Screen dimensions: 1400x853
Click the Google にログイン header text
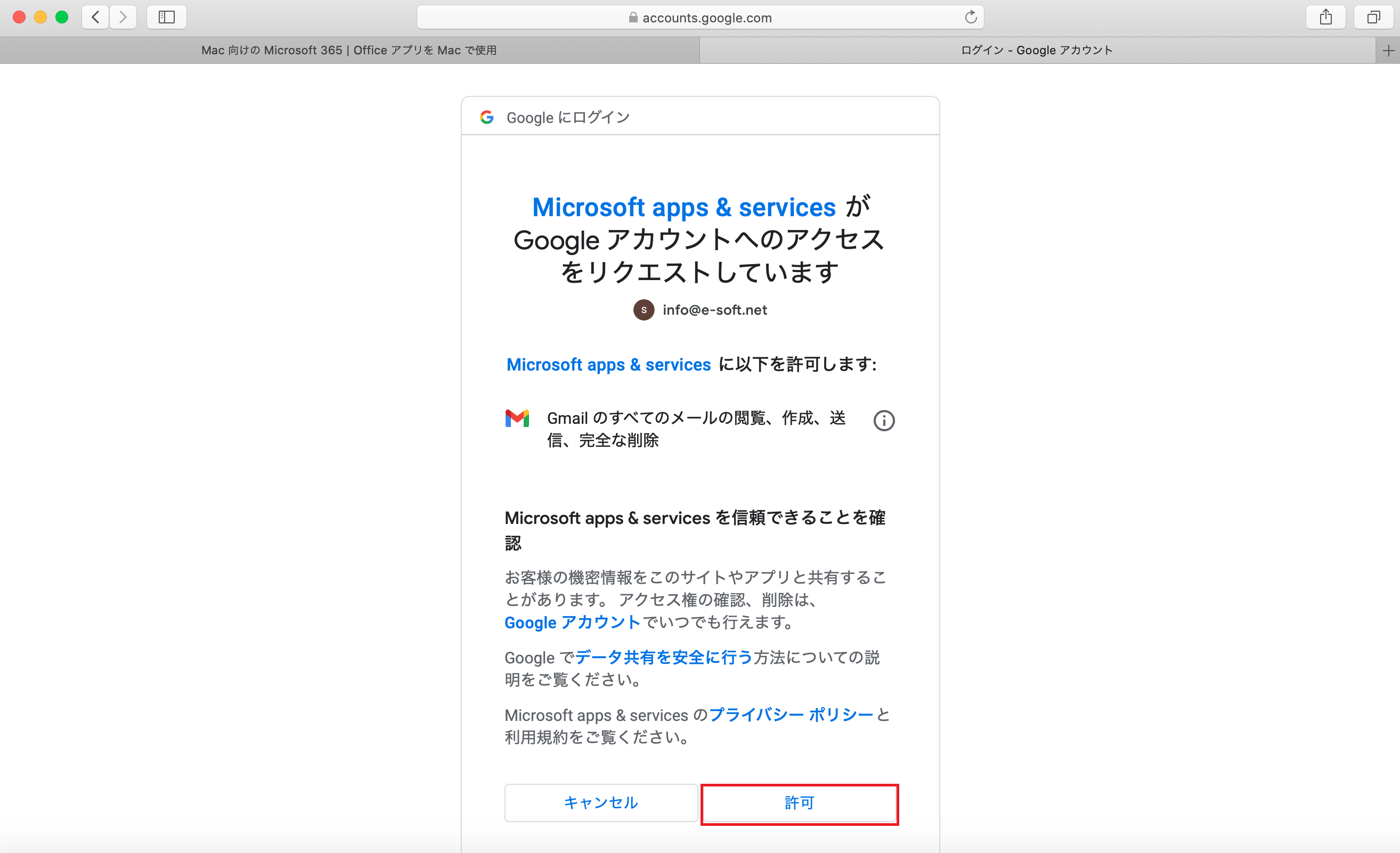click(x=568, y=118)
